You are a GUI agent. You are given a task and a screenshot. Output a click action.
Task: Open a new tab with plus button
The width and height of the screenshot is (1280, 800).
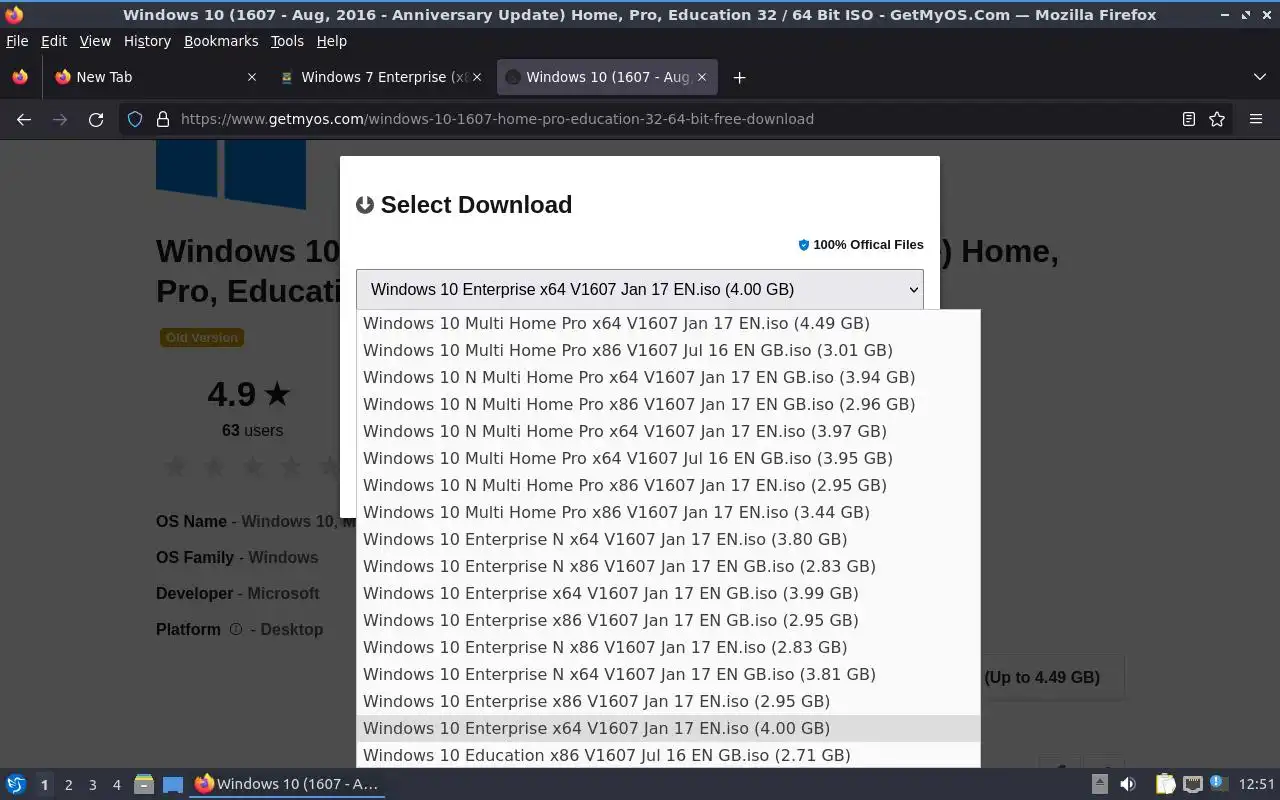coord(739,77)
